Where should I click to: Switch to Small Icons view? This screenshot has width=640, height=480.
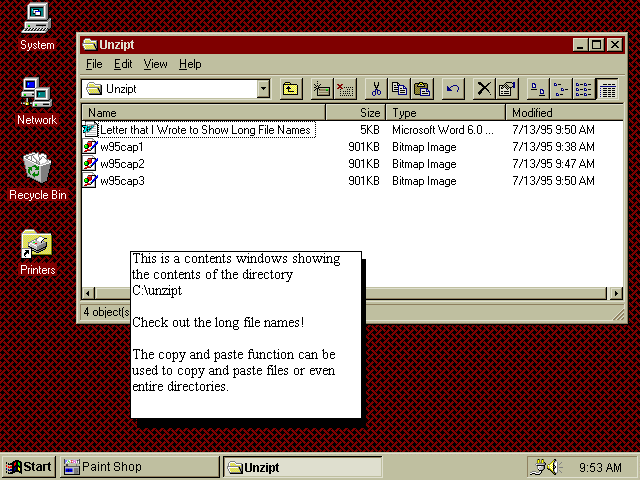pos(561,89)
